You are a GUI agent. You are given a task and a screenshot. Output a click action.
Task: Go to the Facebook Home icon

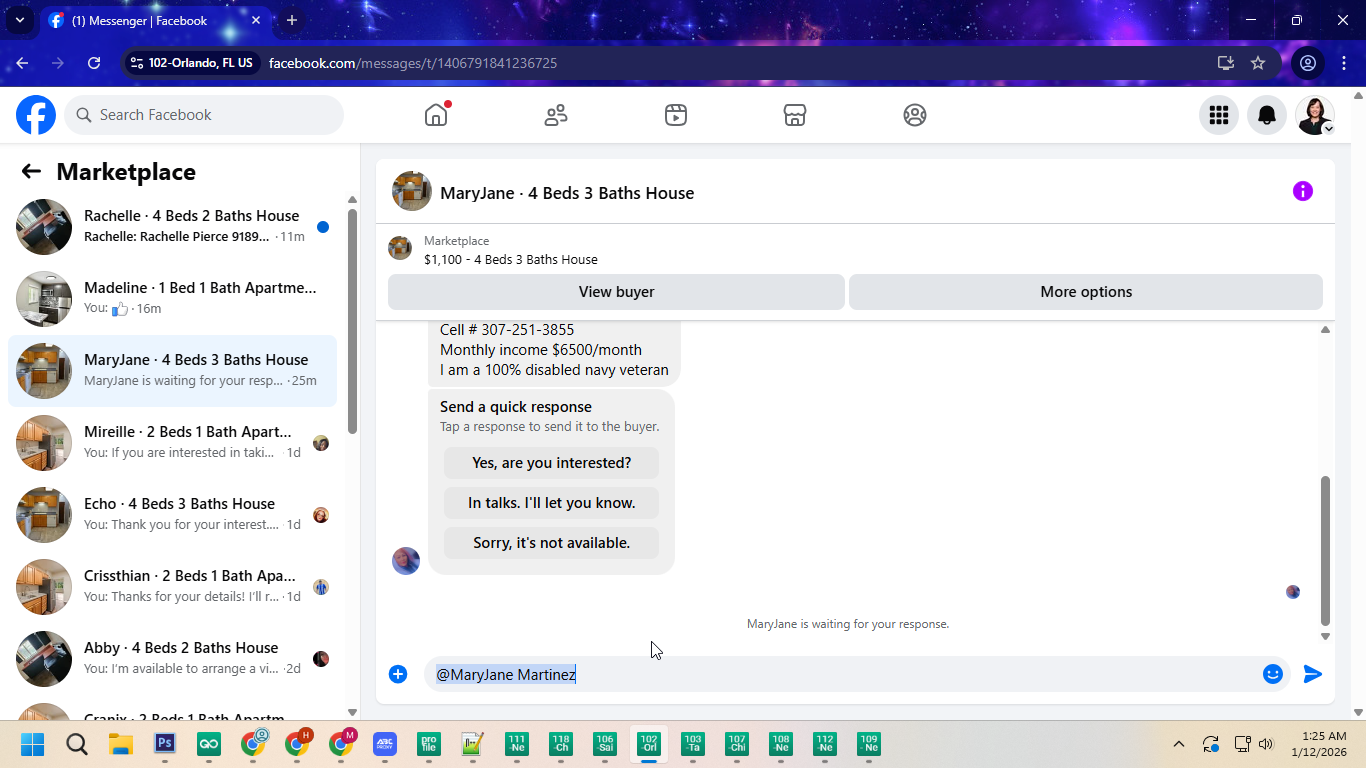[x=436, y=115]
